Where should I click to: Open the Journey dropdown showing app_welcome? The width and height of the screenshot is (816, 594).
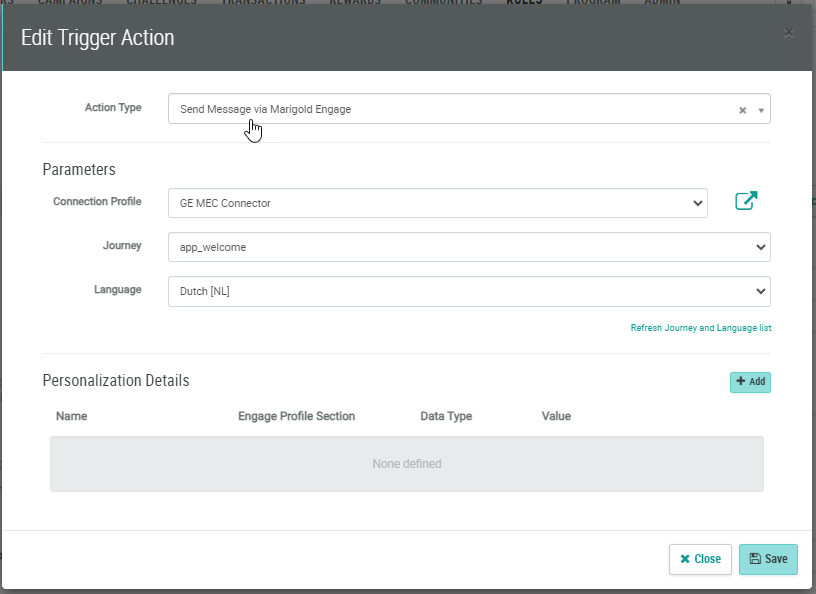pyautogui.click(x=468, y=247)
